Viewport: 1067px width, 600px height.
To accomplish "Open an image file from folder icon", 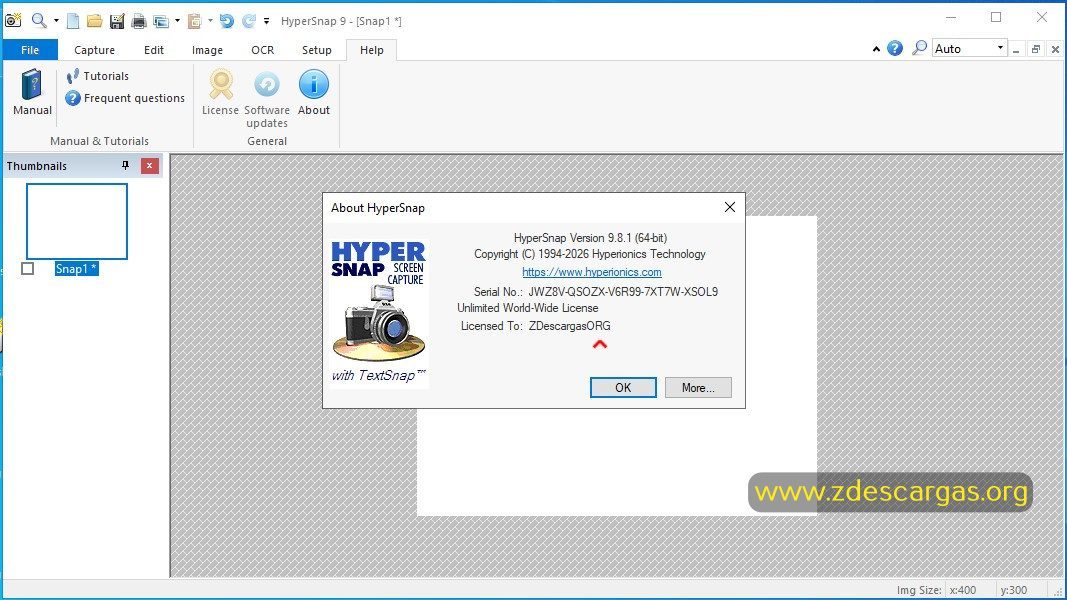I will (95, 21).
